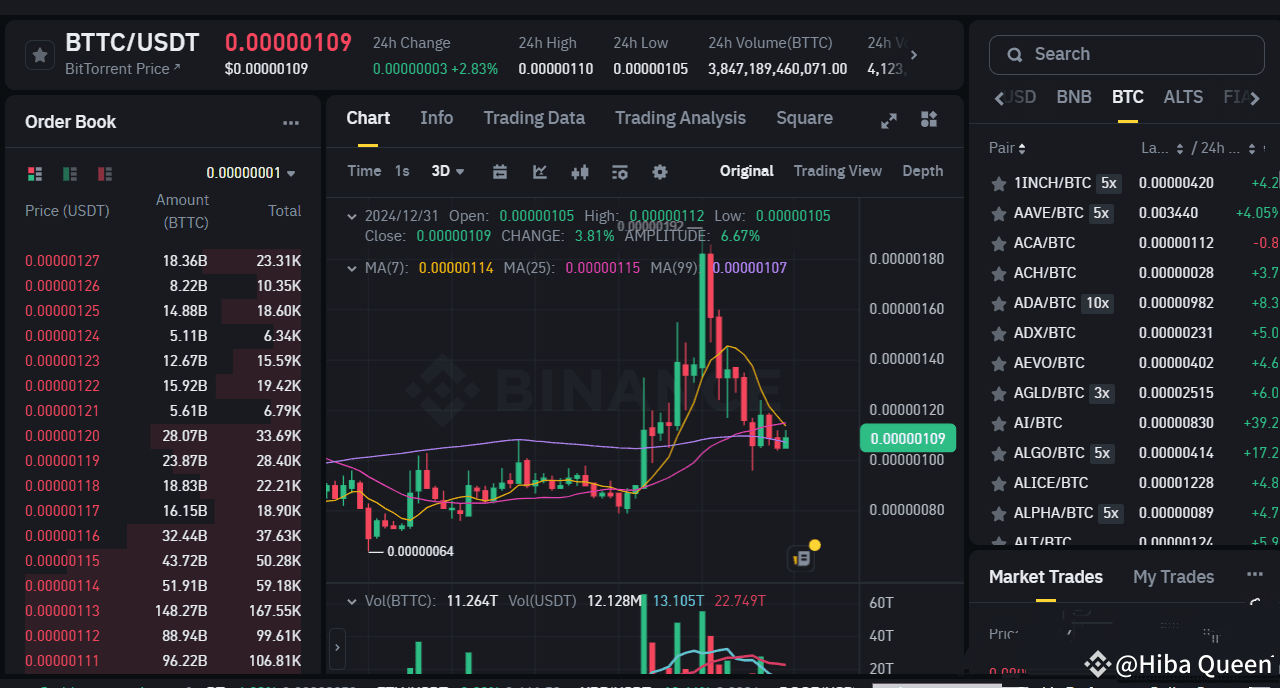Expand chart to fullscreen

tap(889, 120)
